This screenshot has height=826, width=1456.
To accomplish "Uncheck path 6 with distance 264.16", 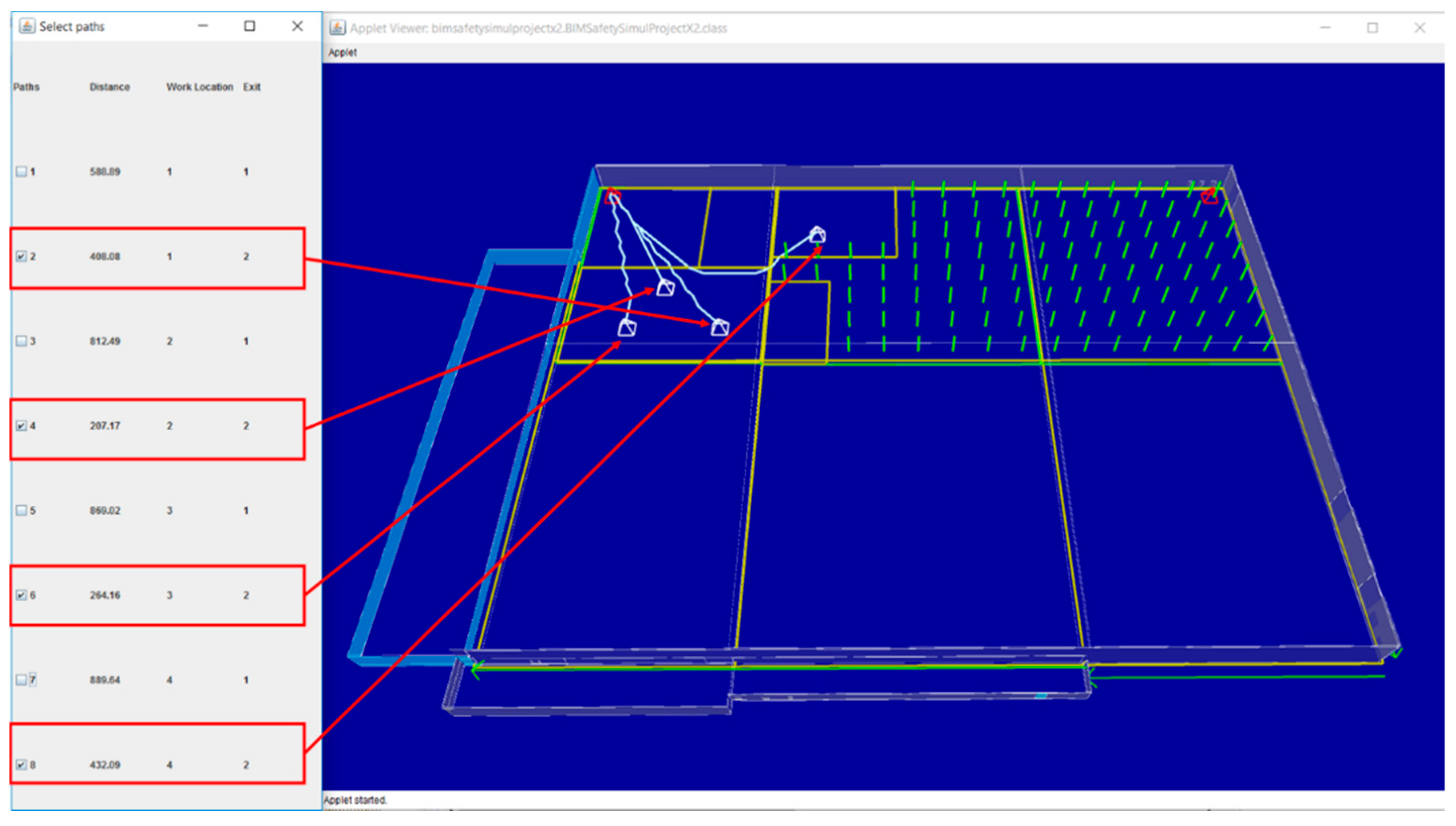I will (22, 595).
